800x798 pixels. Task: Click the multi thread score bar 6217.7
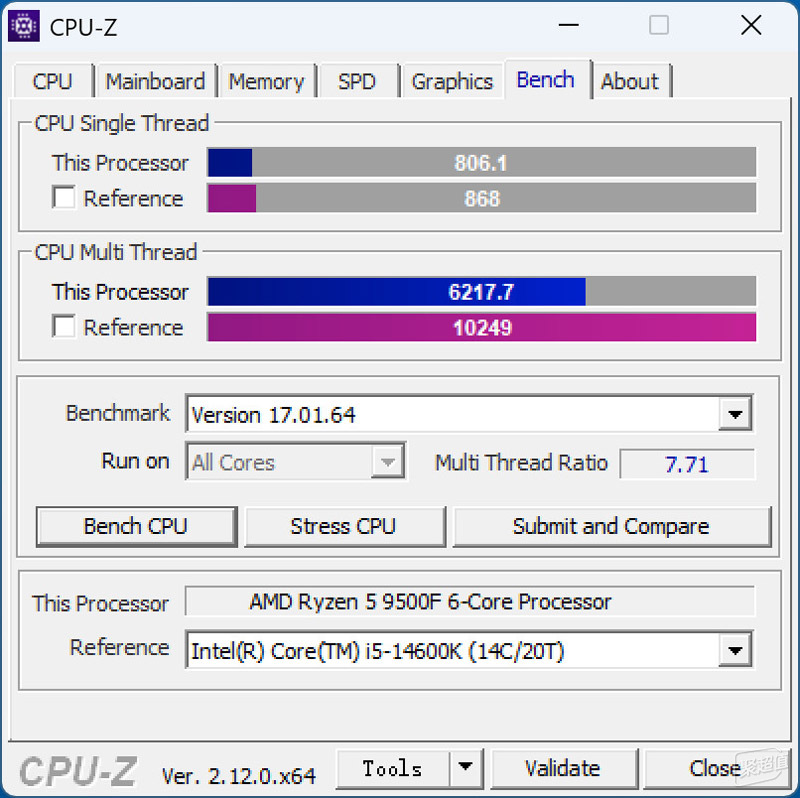[x=482, y=291]
